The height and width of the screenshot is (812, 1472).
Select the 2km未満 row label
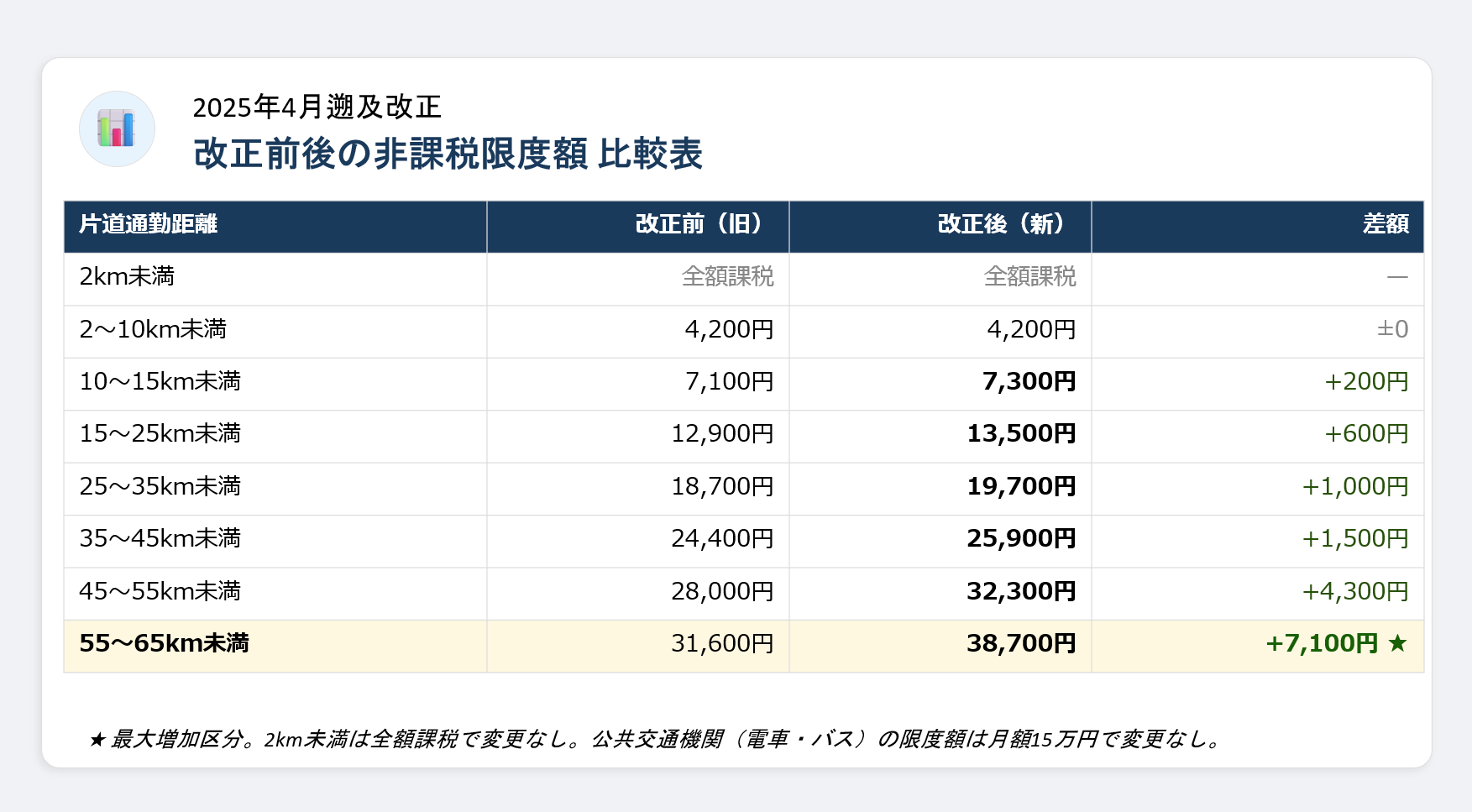[x=127, y=277]
